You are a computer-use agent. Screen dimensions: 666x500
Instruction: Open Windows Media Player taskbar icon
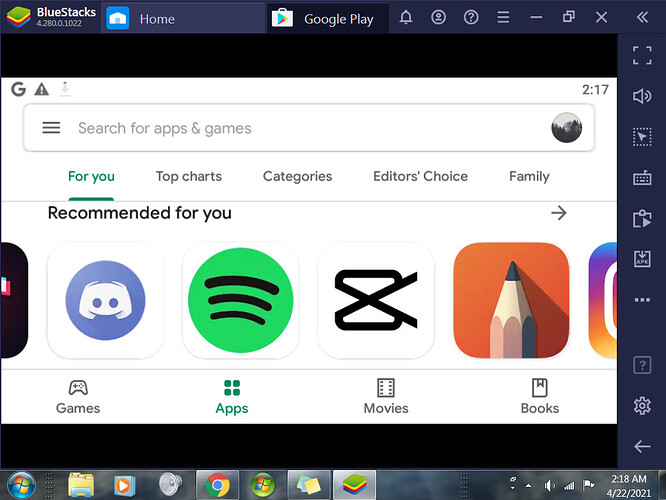[x=124, y=485]
